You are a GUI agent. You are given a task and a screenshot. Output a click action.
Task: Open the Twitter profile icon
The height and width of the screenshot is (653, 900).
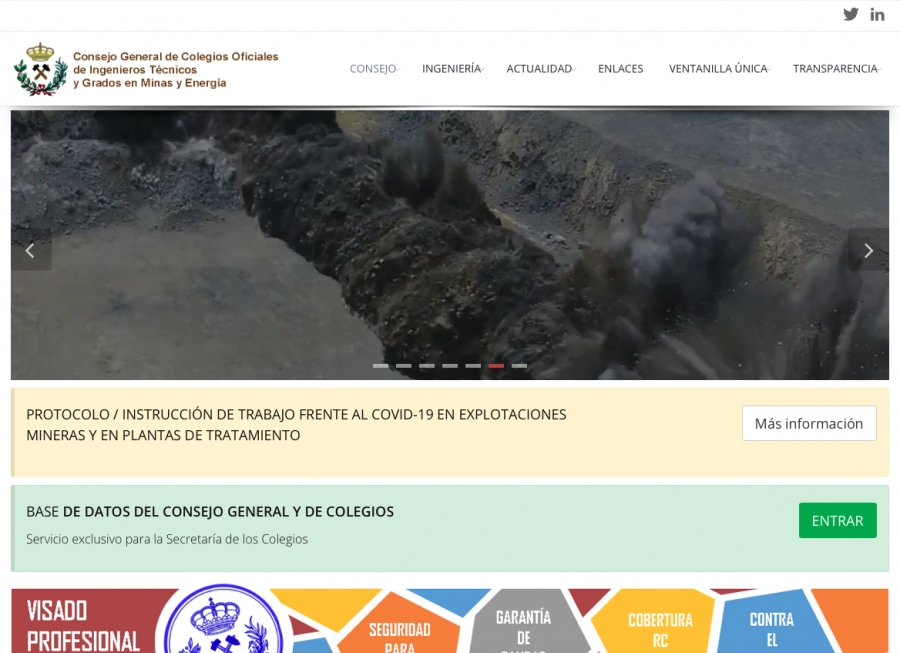point(851,14)
